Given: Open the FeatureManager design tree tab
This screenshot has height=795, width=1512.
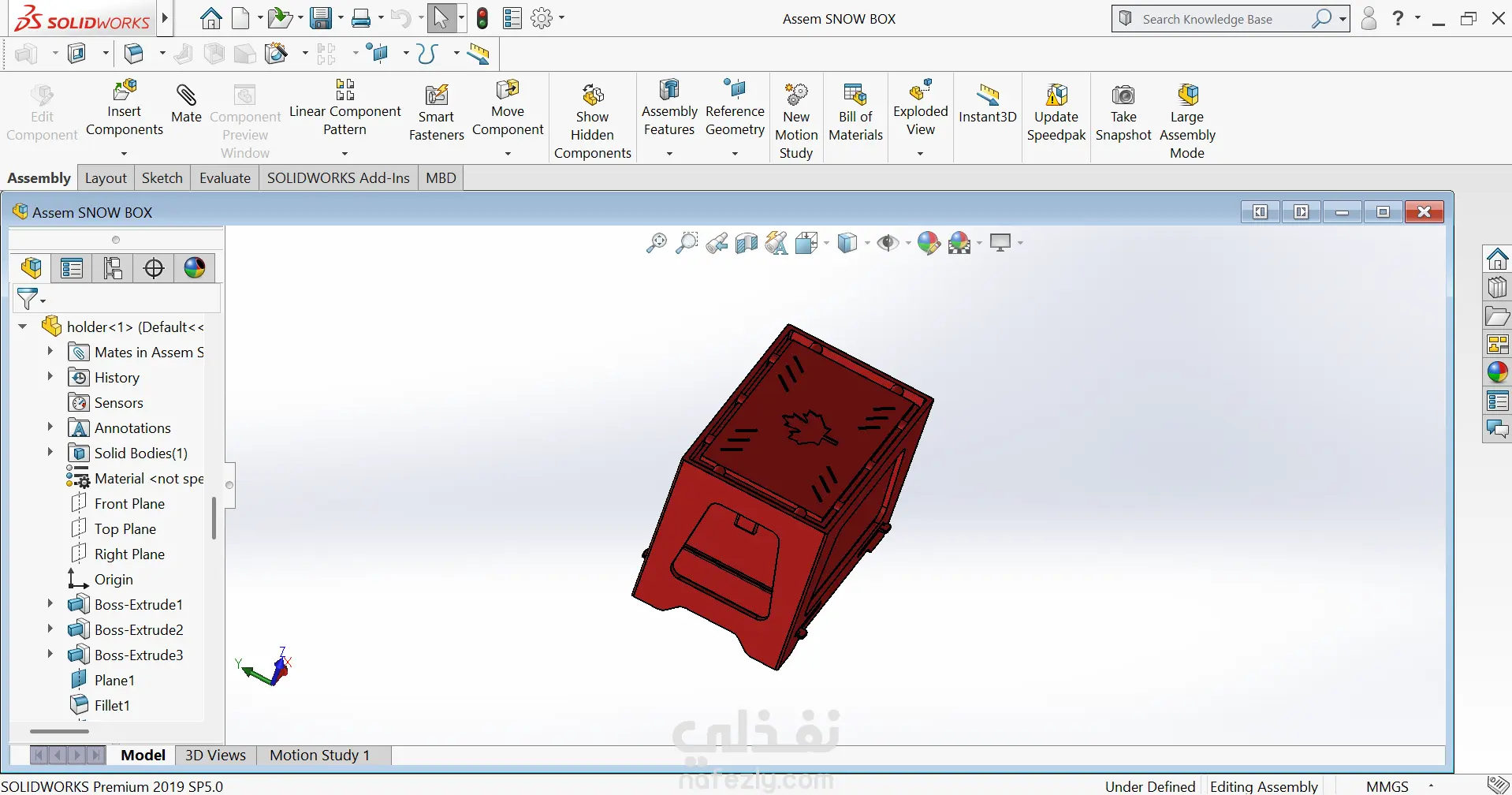Looking at the screenshot, I should pyautogui.click(x=32, y=268).
